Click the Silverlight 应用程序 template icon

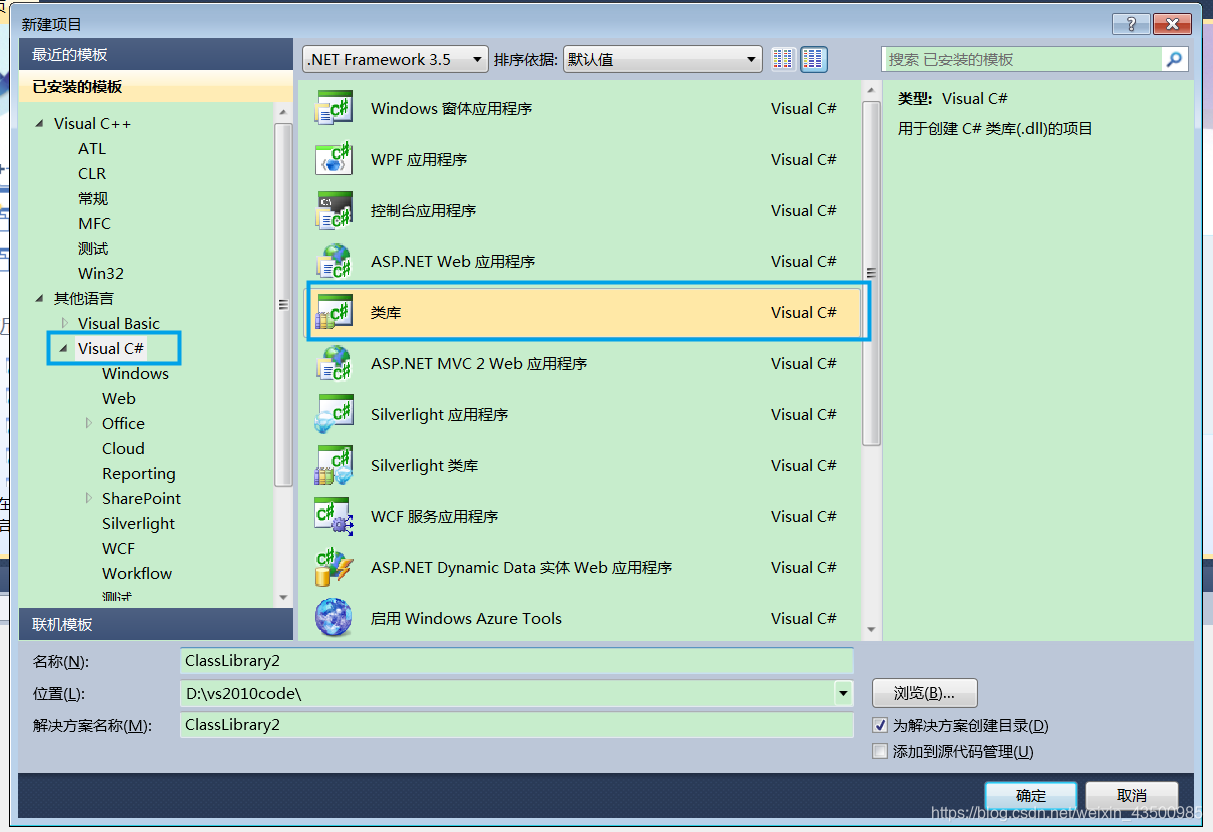(x=334, y=414)
